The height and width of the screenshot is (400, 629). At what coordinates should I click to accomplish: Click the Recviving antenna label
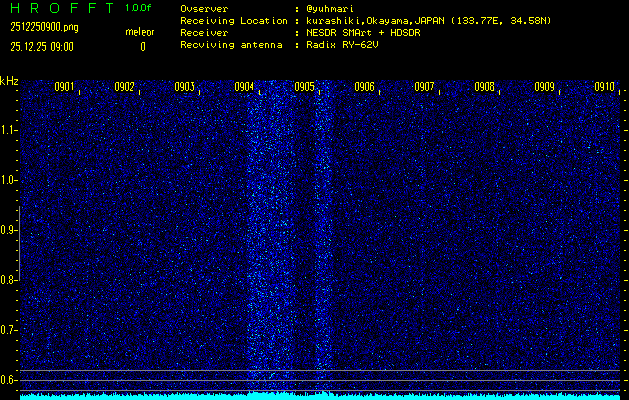pyautogui.click(x=231, y=45)
